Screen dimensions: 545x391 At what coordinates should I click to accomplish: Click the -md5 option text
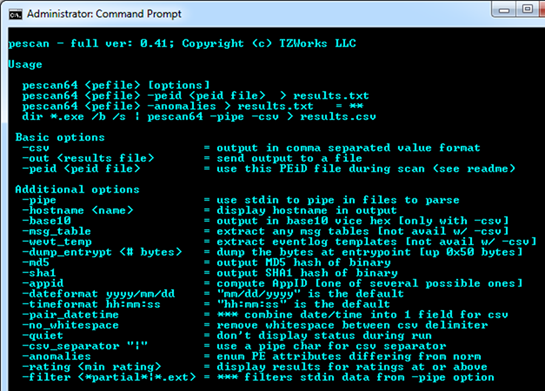tap(36, 262)
